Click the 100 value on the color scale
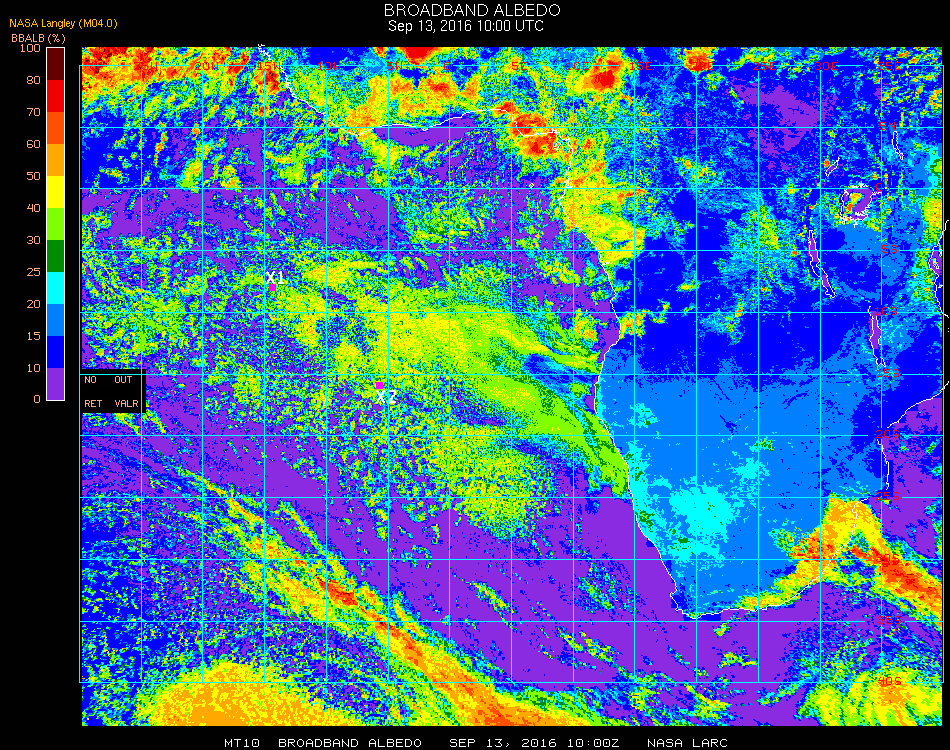The image size is (950, 750). pyautogui.click(x=30, y=48)
